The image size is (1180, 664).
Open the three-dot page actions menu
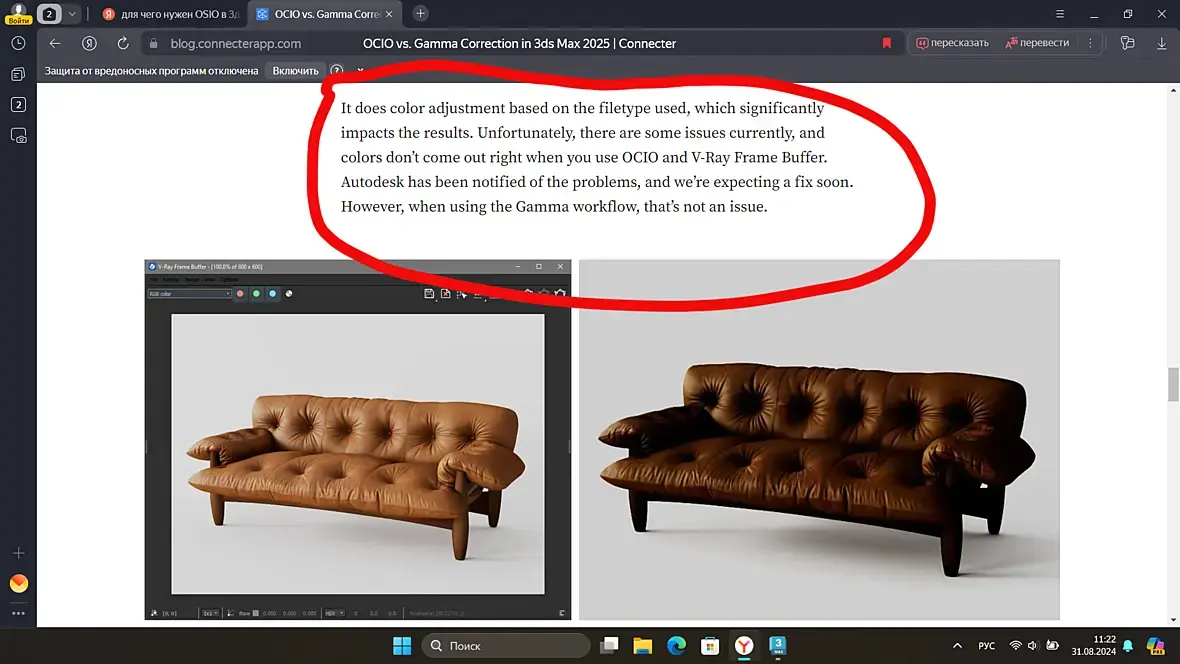1090,44
